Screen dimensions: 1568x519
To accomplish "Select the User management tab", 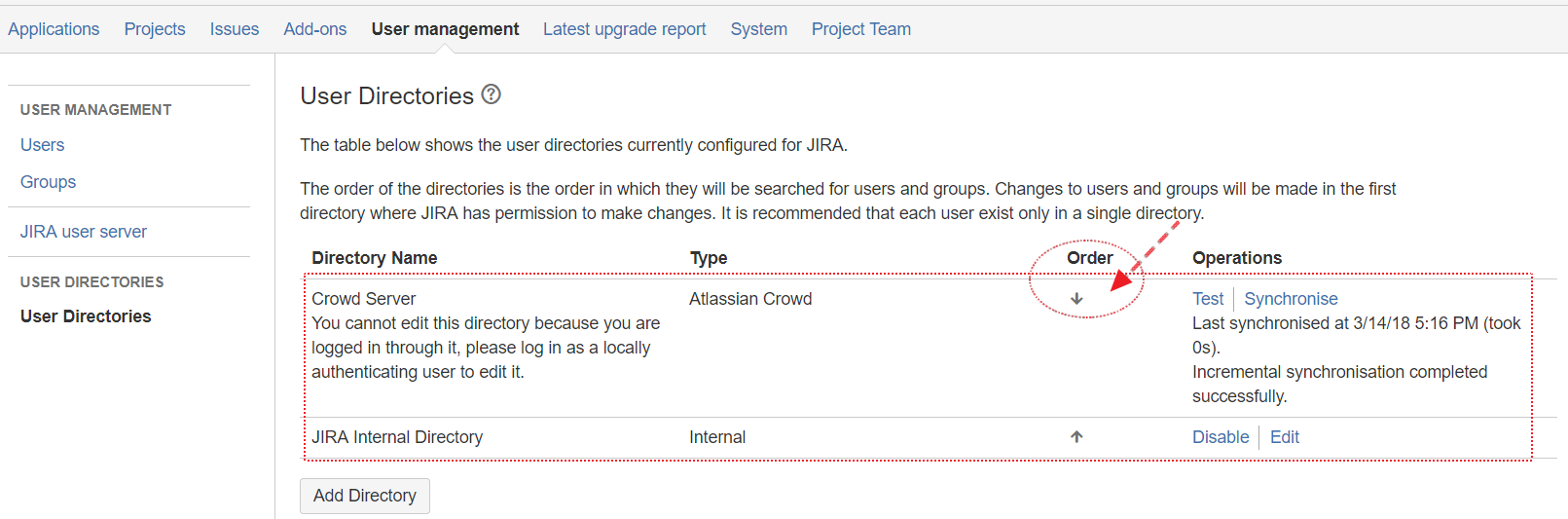I will click(445, 29).
